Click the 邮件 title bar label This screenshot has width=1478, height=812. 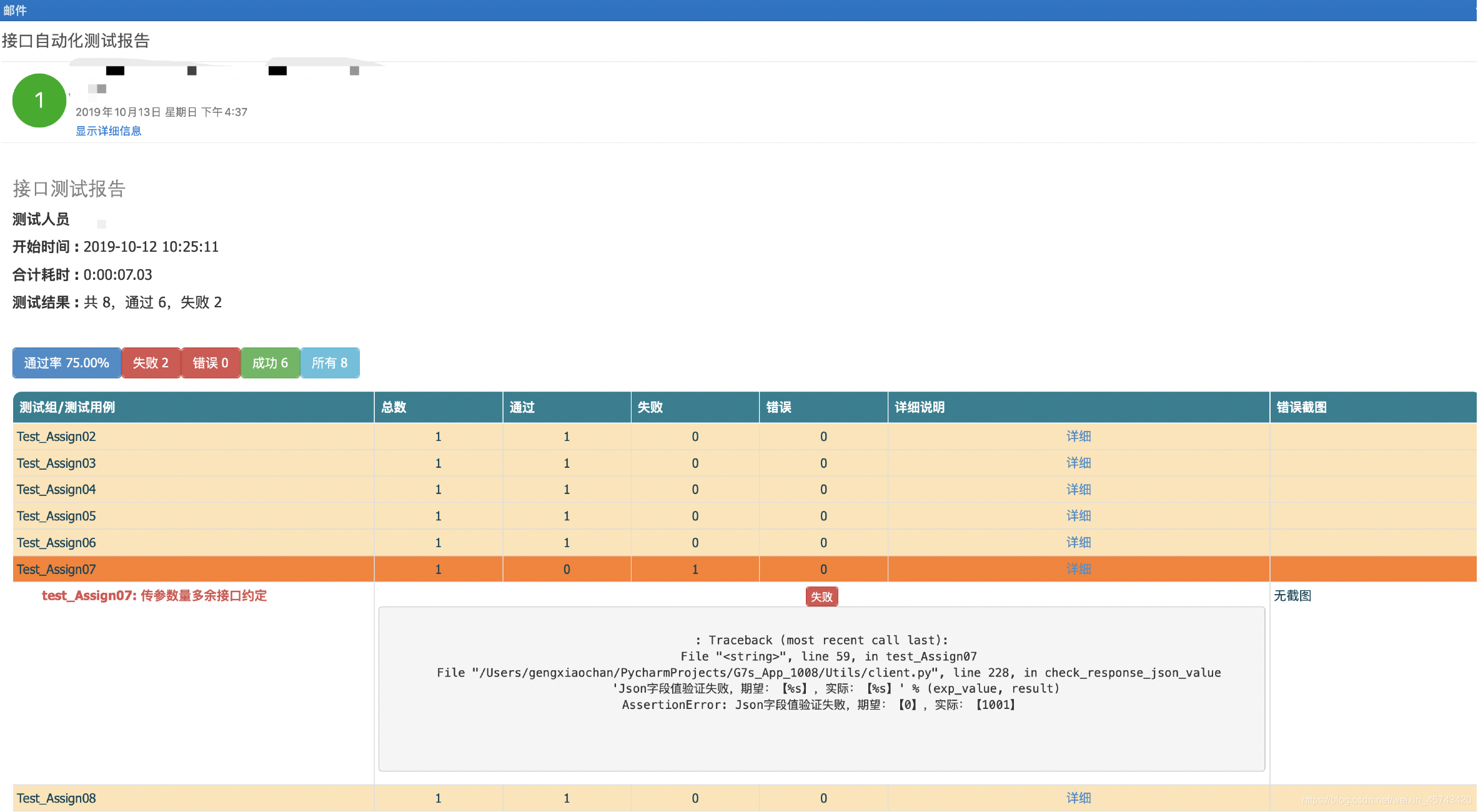[15, 10]
